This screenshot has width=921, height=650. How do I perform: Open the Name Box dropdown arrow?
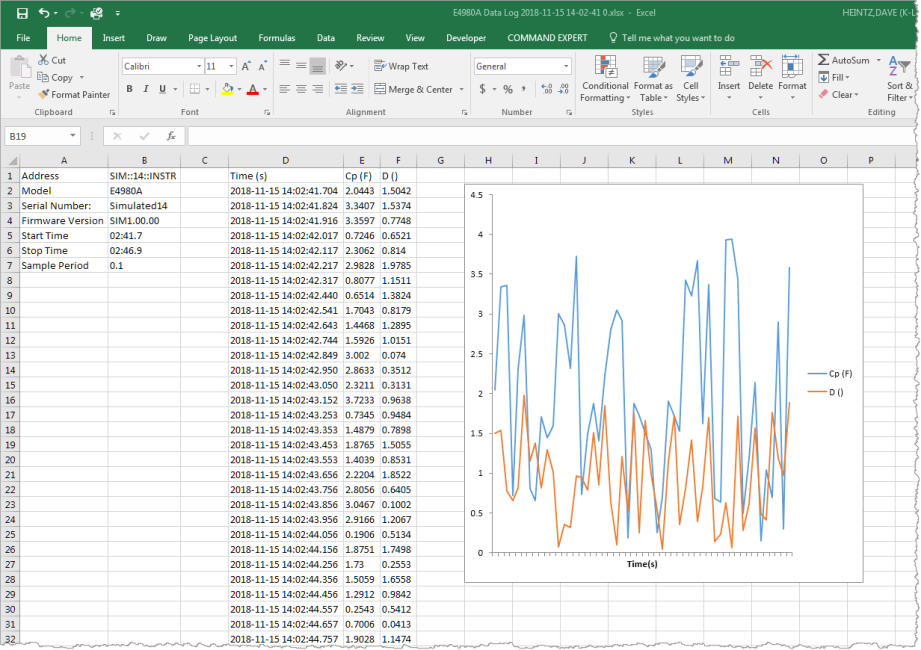[x=72, y=136]
